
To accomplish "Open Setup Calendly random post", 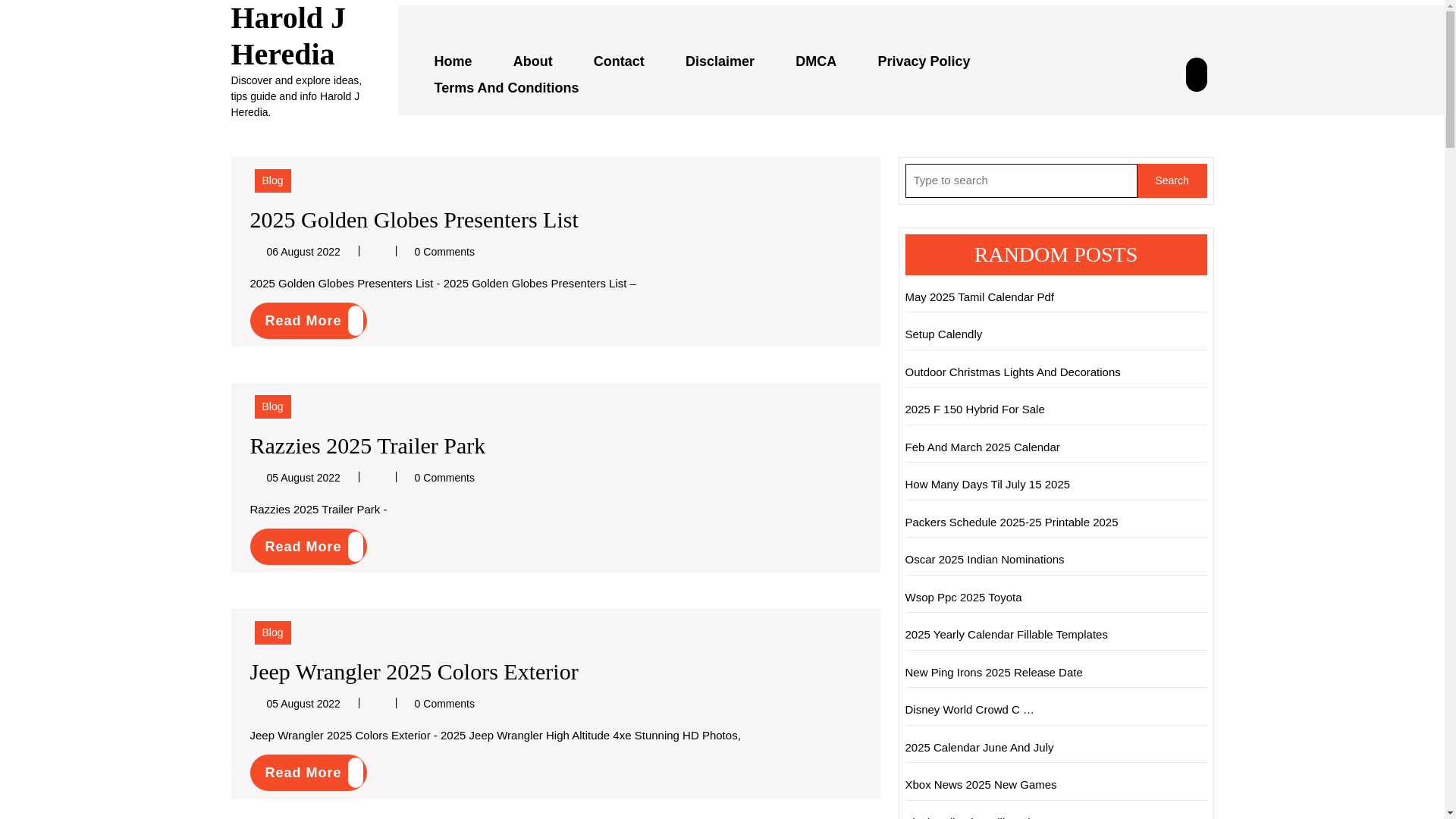I will [x=943, y=334].
